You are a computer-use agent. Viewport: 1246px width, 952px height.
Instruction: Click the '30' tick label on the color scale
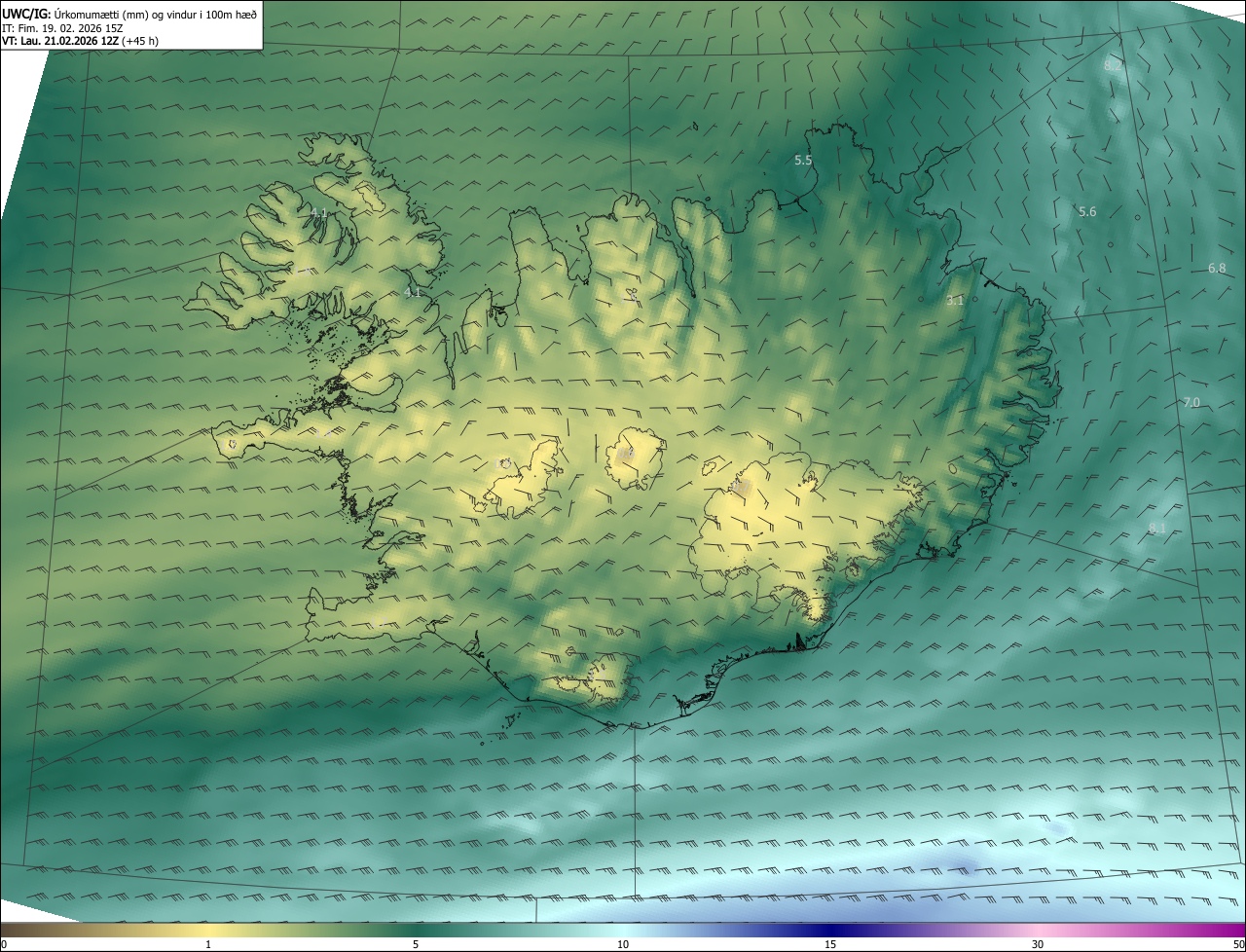[1038, 944]
